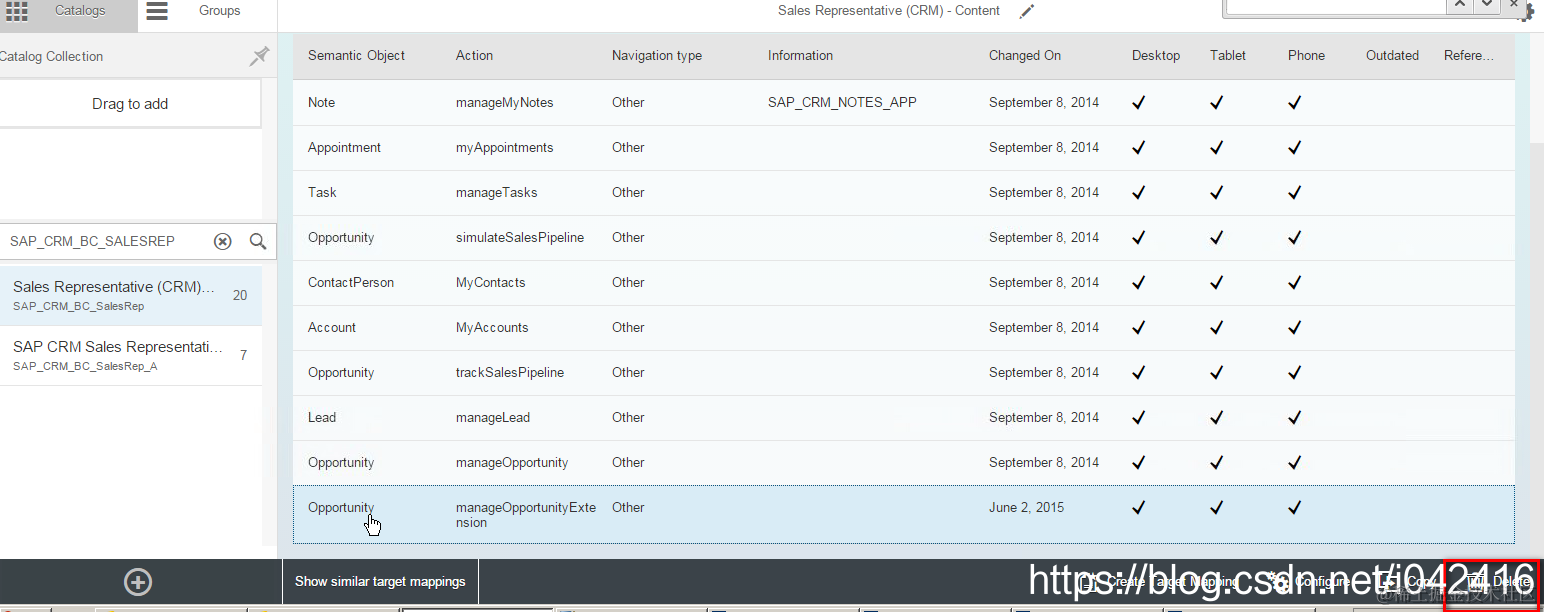The width and height of the screenshot is (1544, 612).
Task: Click the manageLead action cell
Action: [x=493, y=417]
